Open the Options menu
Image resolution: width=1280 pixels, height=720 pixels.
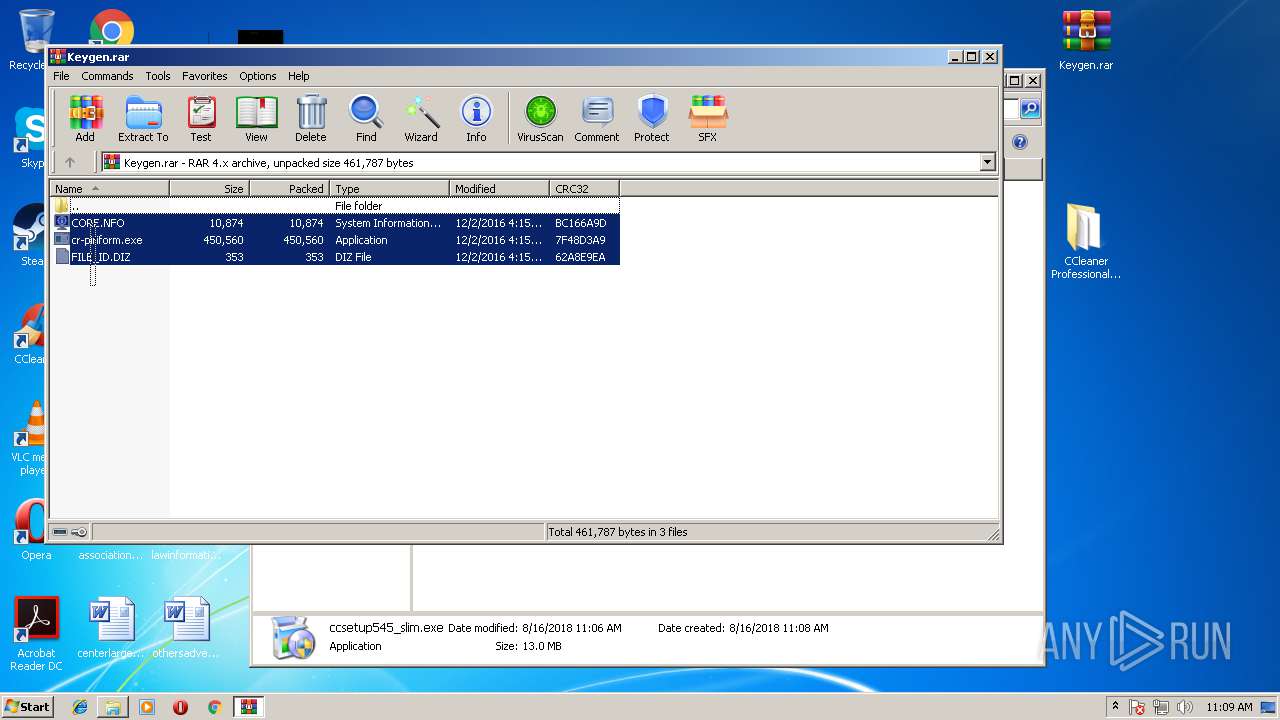257,76
